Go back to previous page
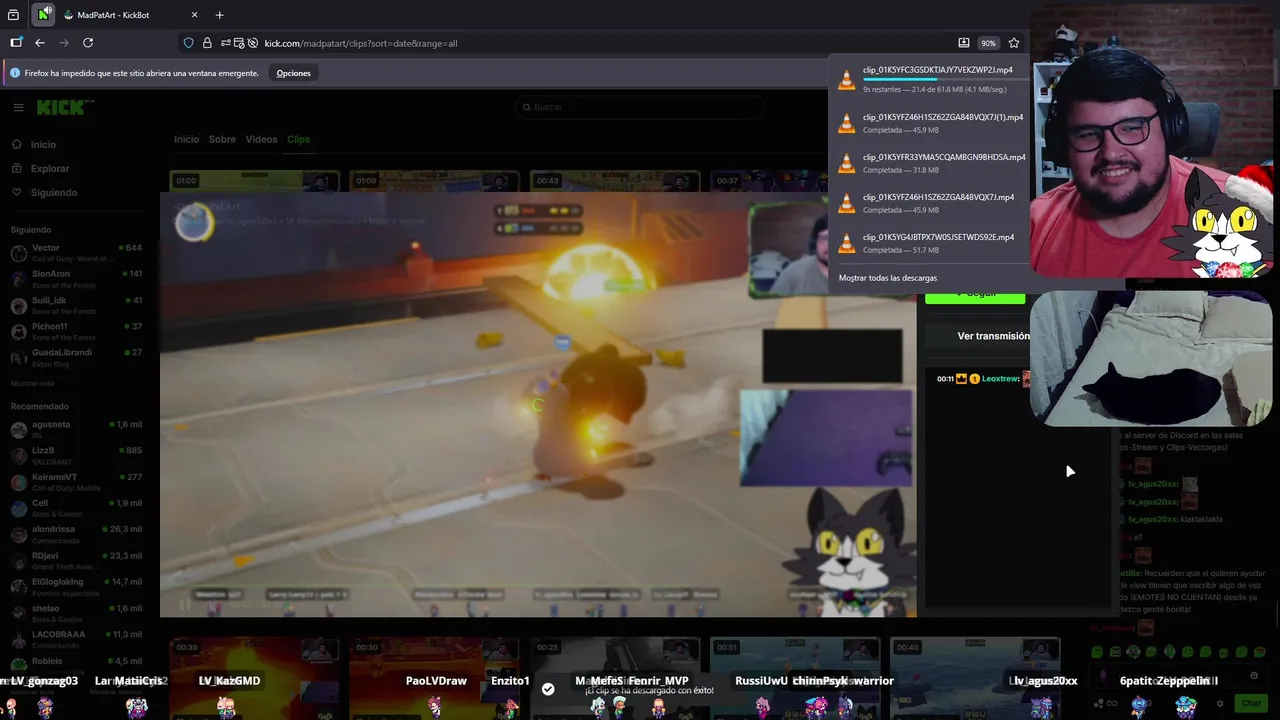 coord(40,43)
